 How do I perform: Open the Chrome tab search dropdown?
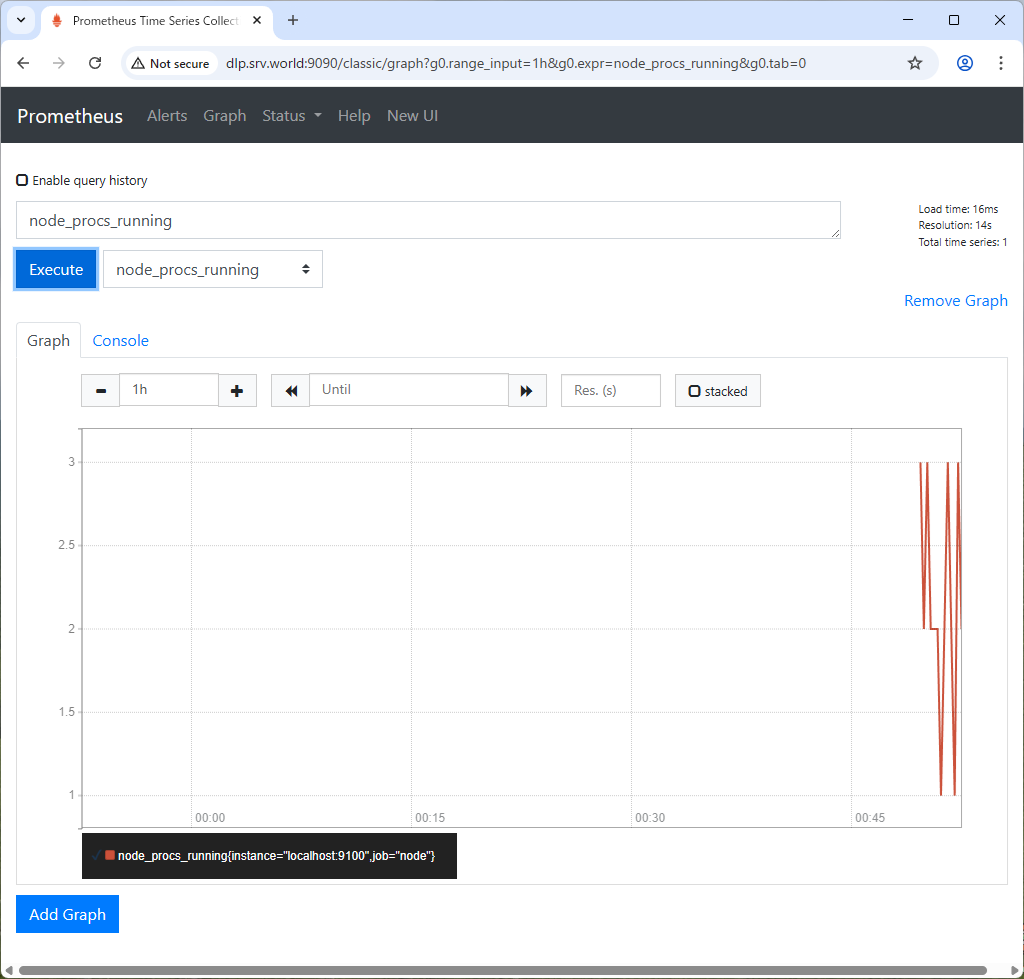(x=20, y=20)
